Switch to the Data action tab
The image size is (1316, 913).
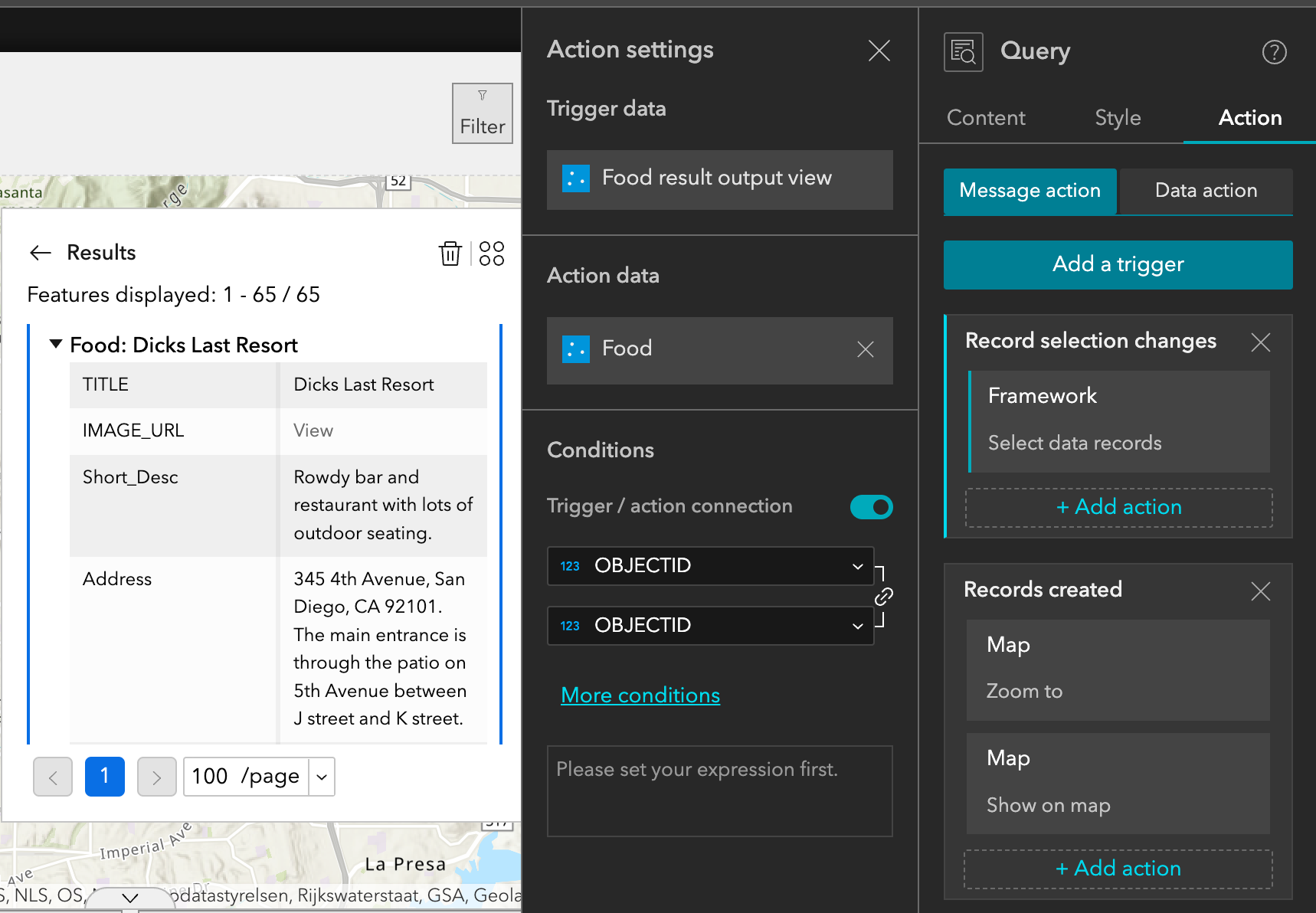coord(1206,191)
